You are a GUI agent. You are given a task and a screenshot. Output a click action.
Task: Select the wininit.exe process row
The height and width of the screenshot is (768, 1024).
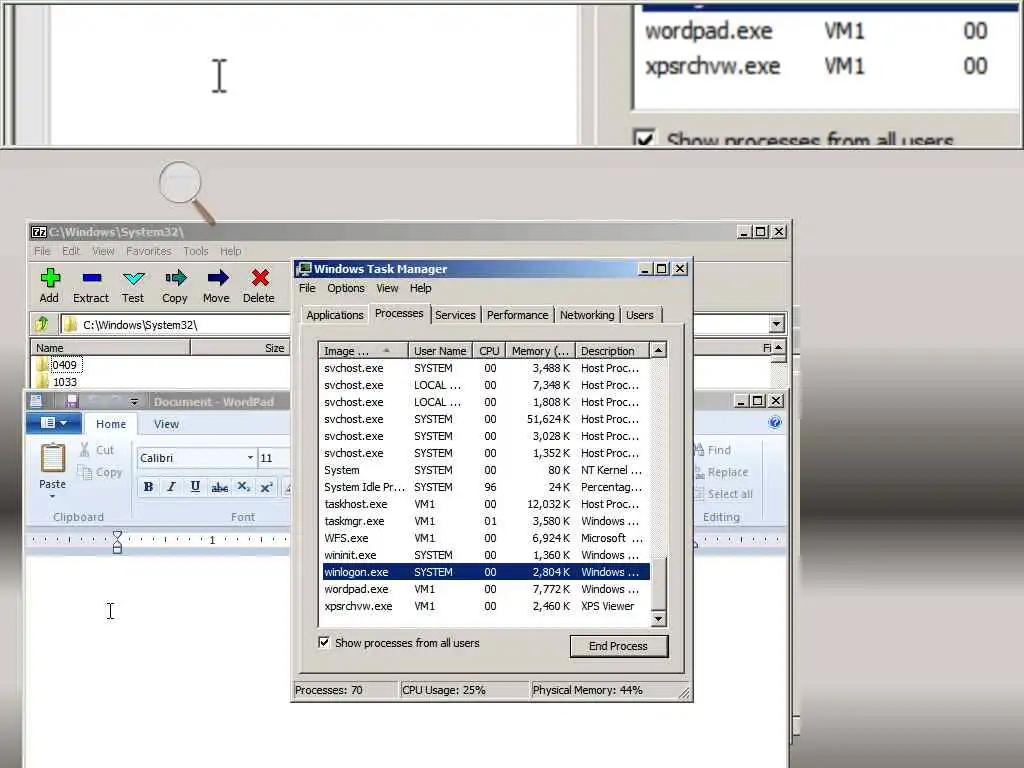point(486,555)
